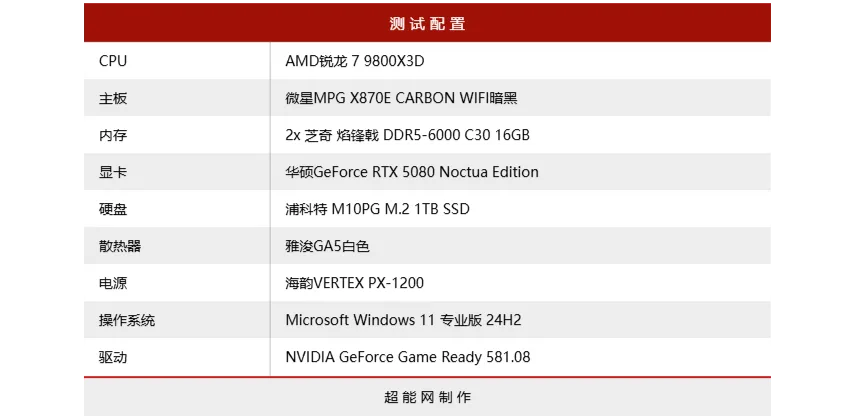
Task: Click the Microsoft Windows 11 专业版 24H2 text
Action: [x=403, y=320]
